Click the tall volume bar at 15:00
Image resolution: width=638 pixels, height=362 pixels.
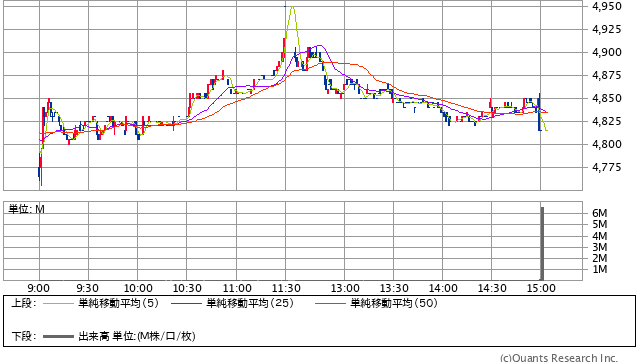[x=542, y=244]
